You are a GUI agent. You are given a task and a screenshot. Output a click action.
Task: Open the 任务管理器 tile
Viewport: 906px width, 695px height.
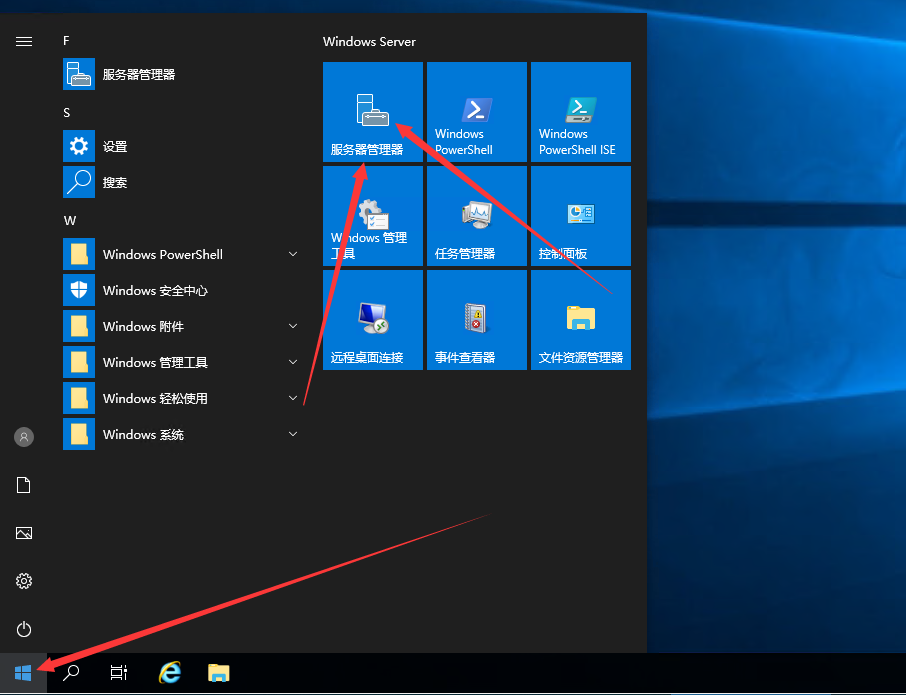click(x=476, y=215)
